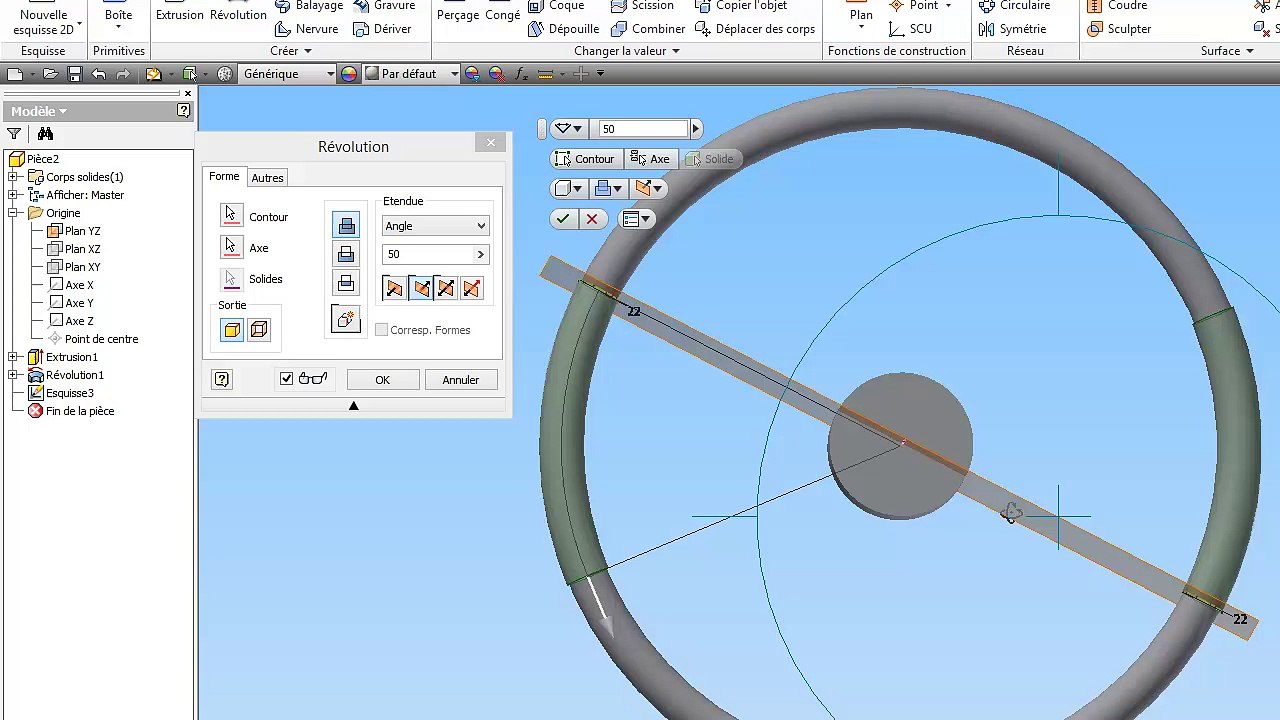Screen dimensions: 1280x720
Task: Open the Révolution dialog help icon
Action: pos(222,380)
